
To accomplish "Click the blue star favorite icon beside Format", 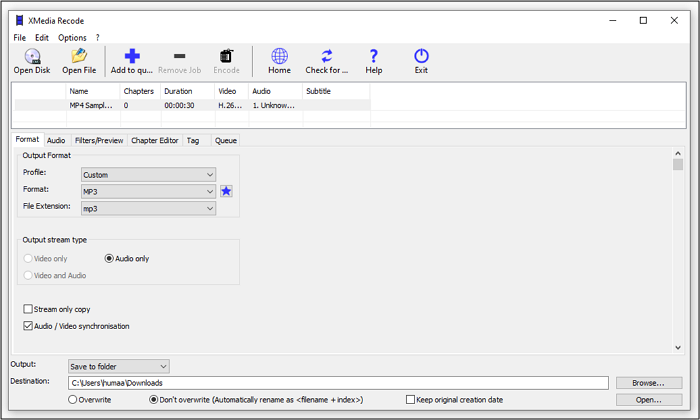I will click(x=226, y=190).
